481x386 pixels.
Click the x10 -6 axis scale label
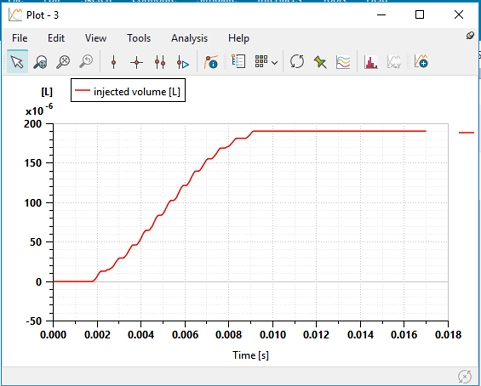click(x=39, y=110)
